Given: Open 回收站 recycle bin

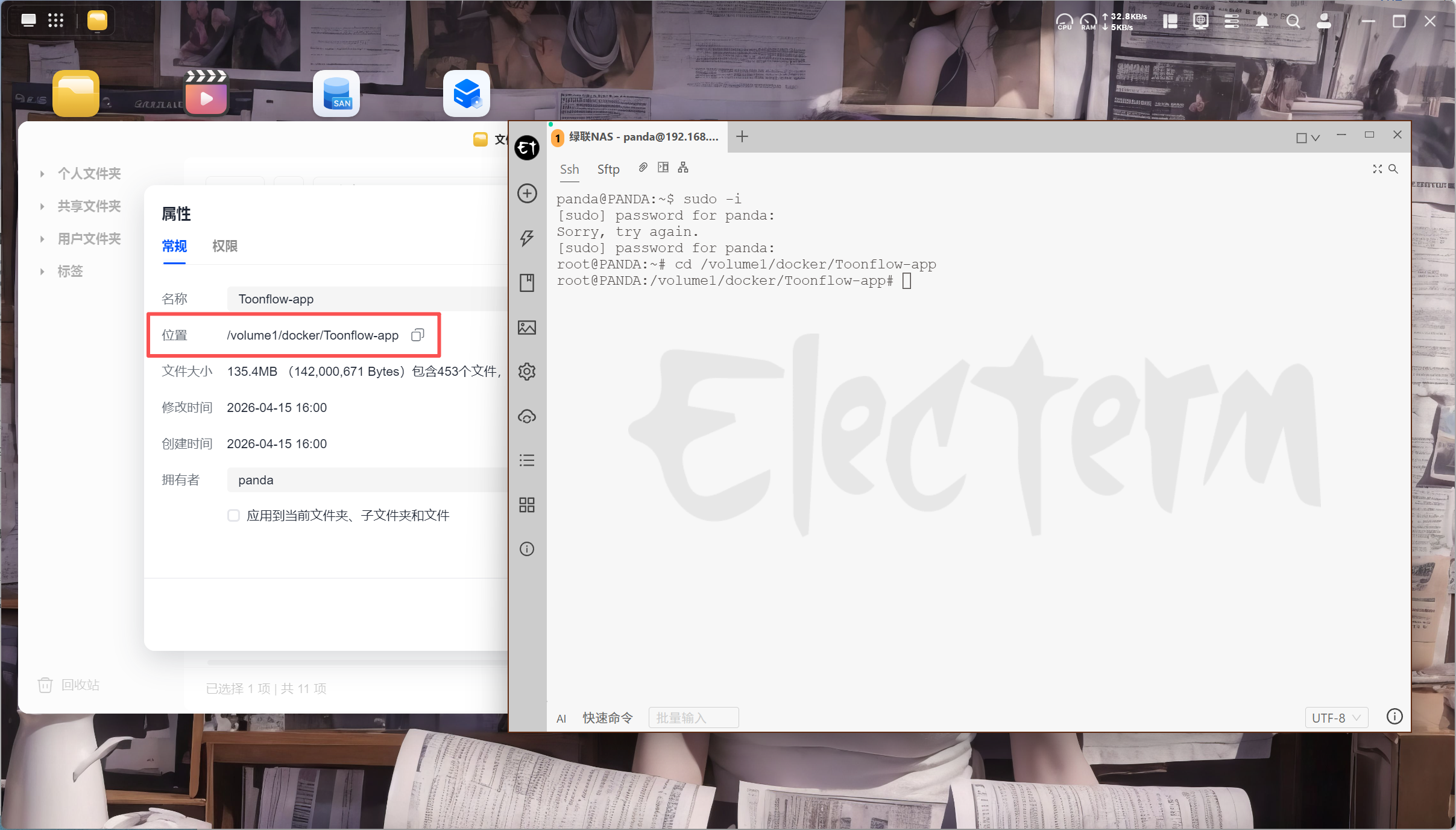Looking at the screenshot, I should click(69, 685).
